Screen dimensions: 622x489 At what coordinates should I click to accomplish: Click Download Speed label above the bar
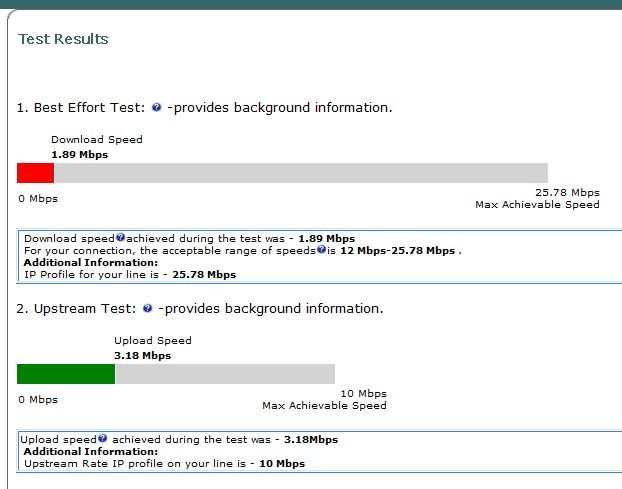click(97, 140)
